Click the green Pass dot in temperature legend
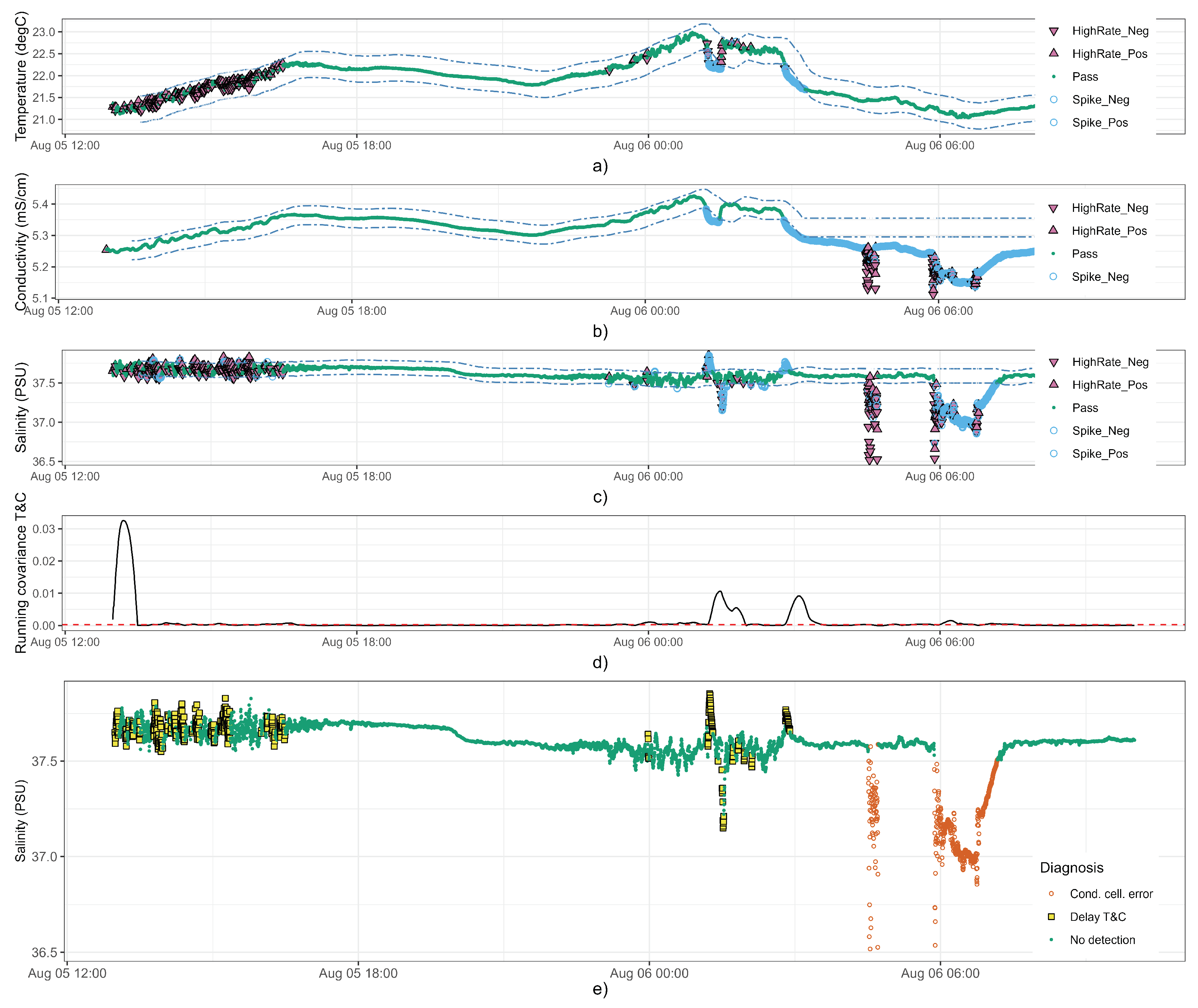The image size is (1198, 1008). (1053, 76)
